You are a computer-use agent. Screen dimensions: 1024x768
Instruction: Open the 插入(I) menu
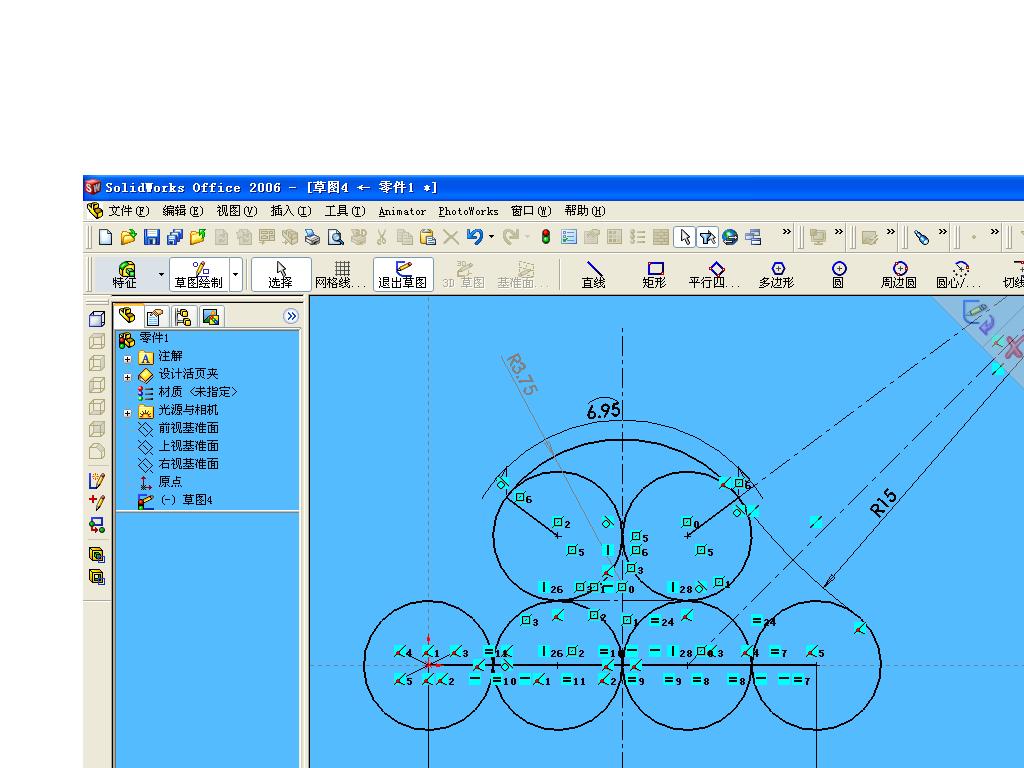tap(291, 211)
